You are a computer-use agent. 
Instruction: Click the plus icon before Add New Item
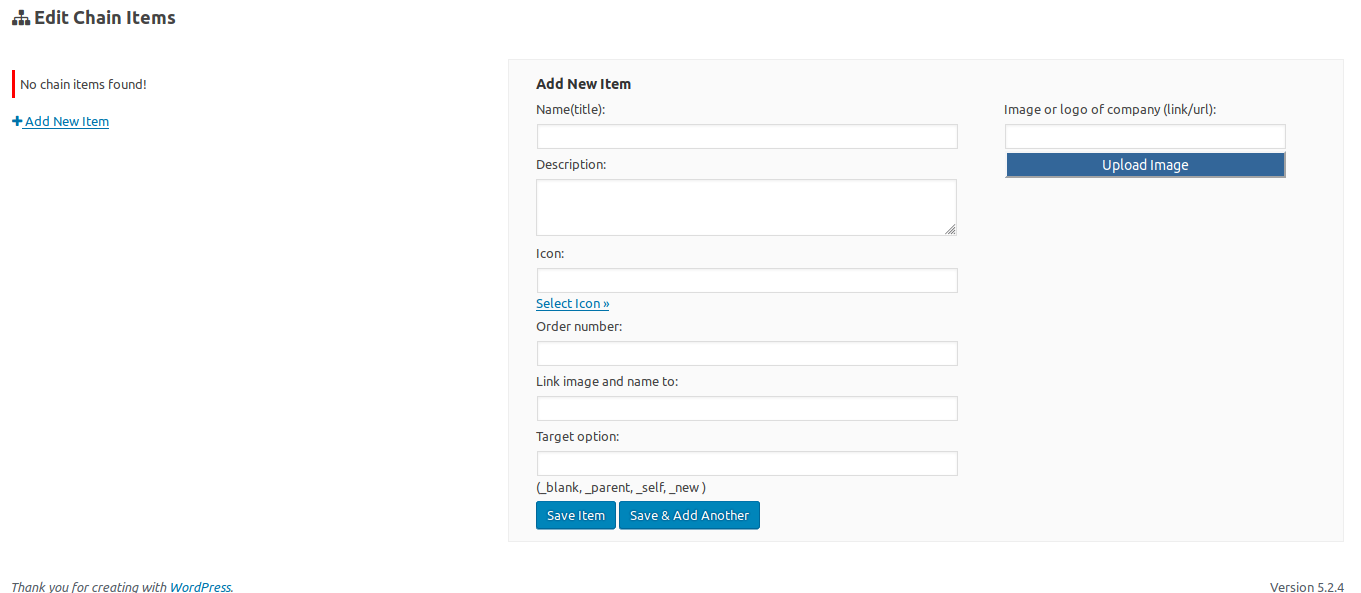[17, 121]
